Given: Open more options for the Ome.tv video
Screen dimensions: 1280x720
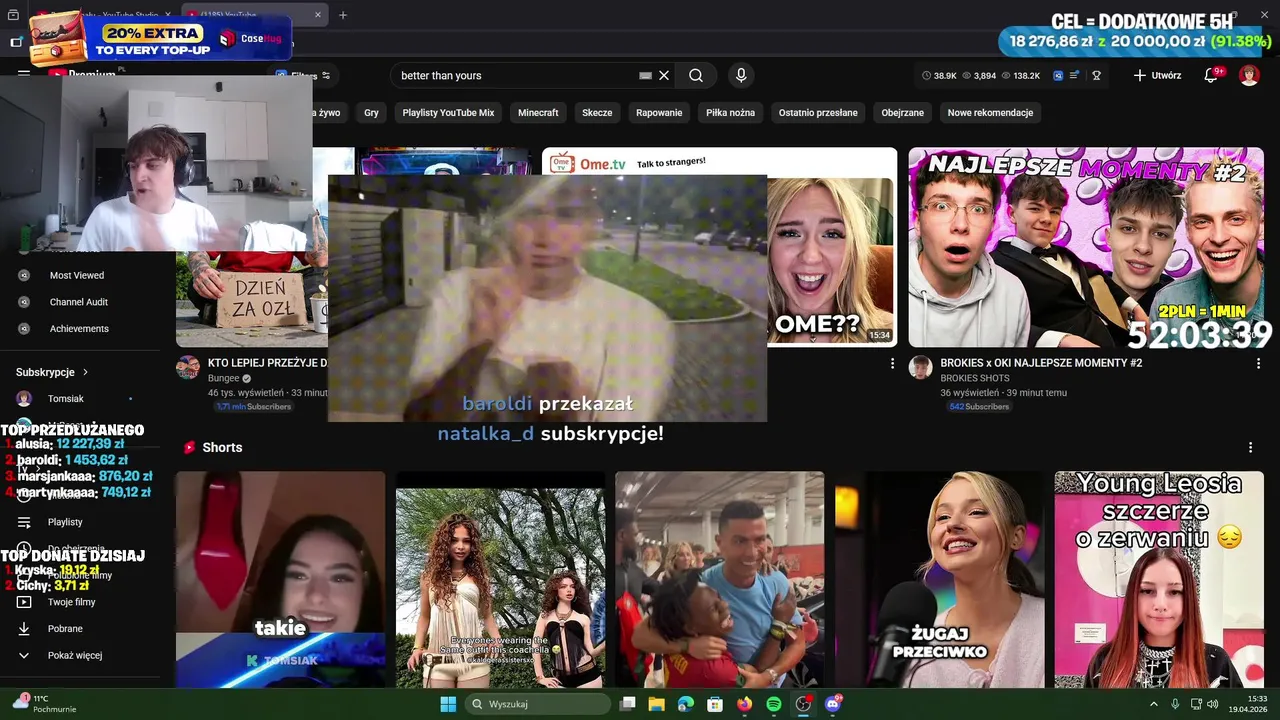Looking at the screenshot, I should (x=892, y=364).
